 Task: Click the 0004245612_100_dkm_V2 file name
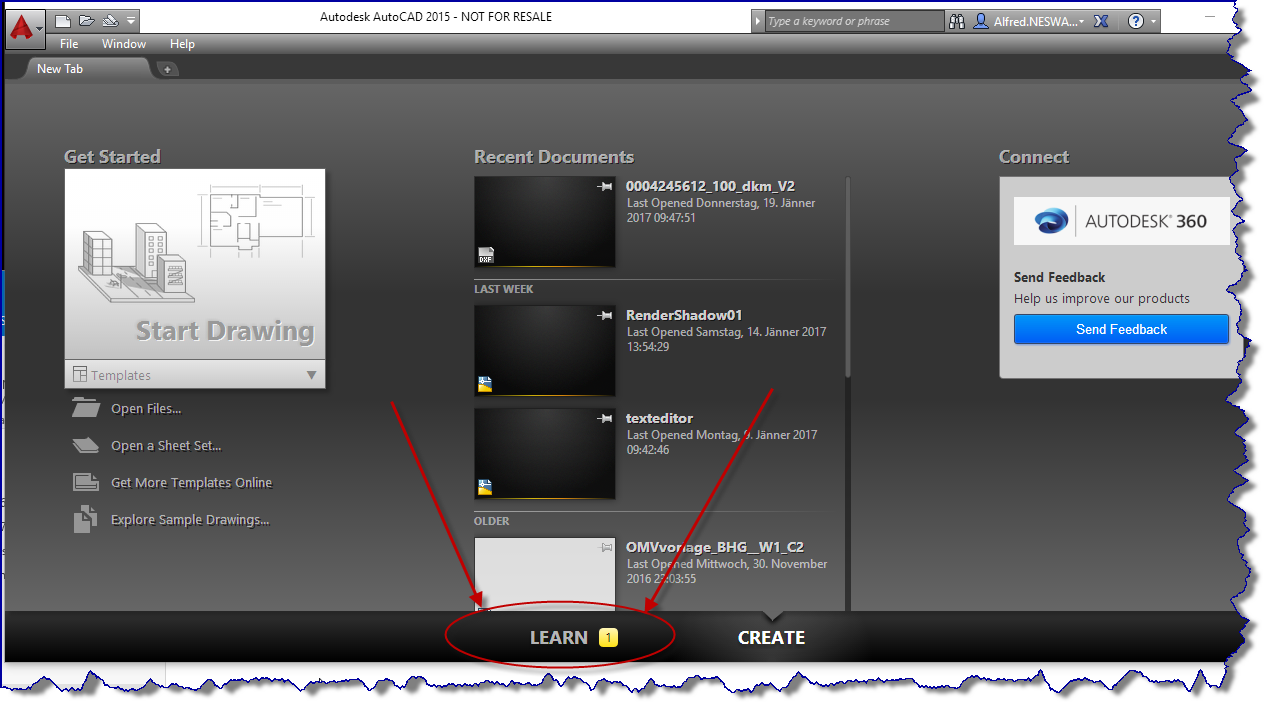tap(710, 186)
